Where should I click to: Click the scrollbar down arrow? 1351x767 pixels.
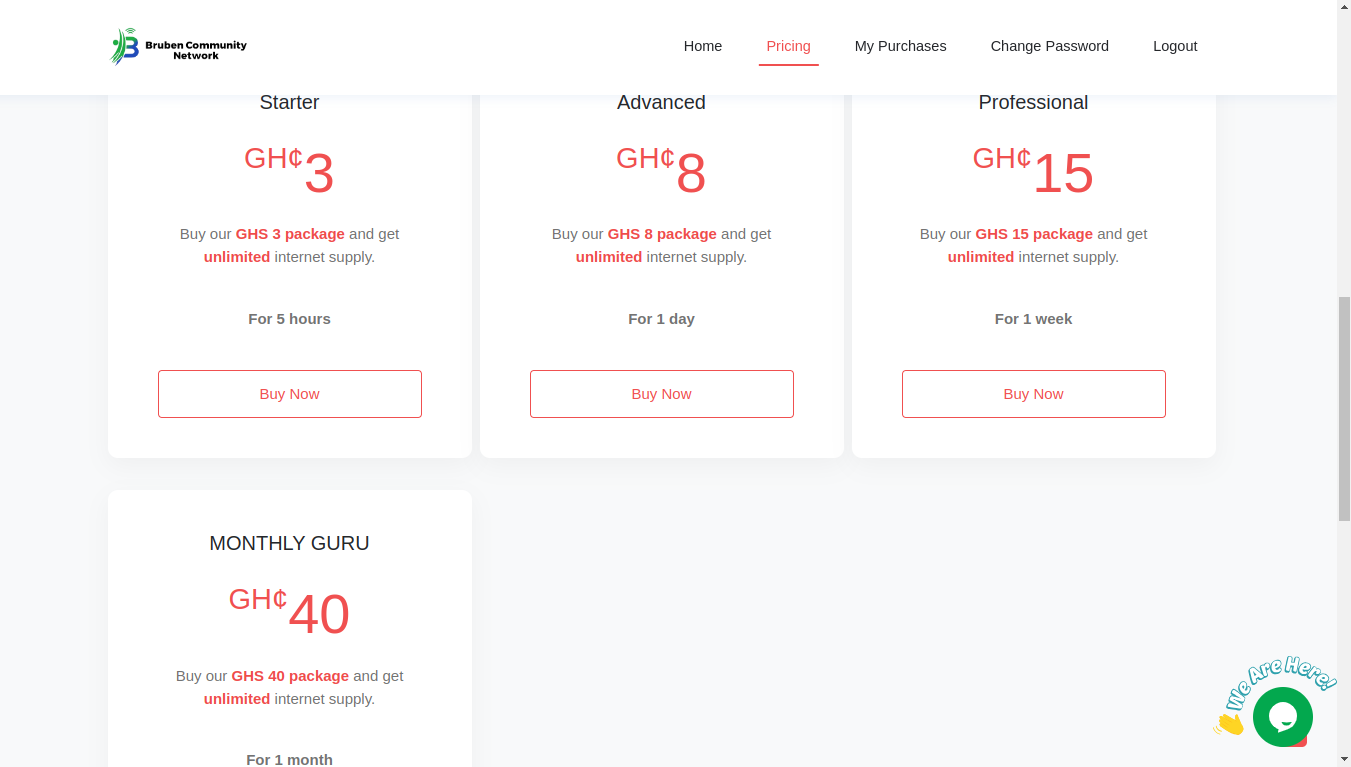pos(1344,760)
